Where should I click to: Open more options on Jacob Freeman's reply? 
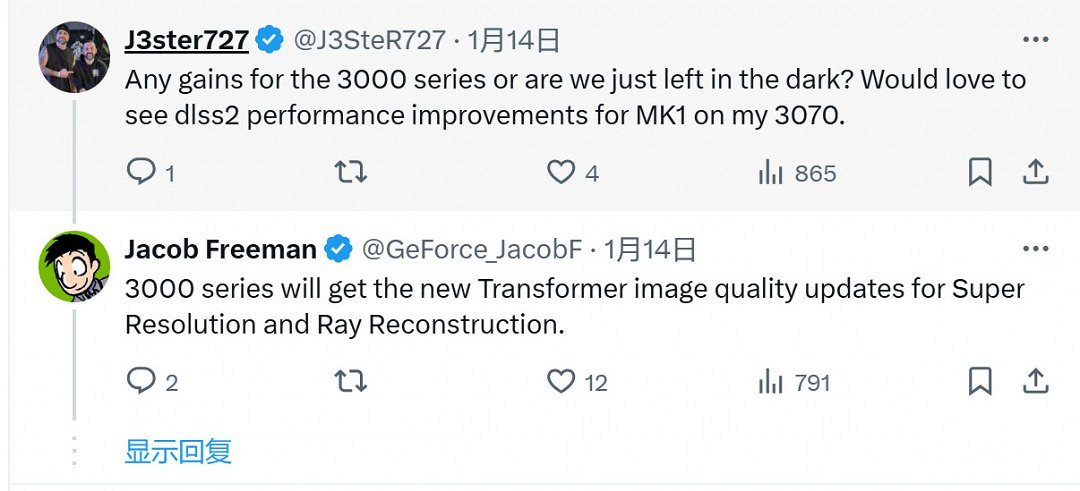click(x=1034, y=249)
